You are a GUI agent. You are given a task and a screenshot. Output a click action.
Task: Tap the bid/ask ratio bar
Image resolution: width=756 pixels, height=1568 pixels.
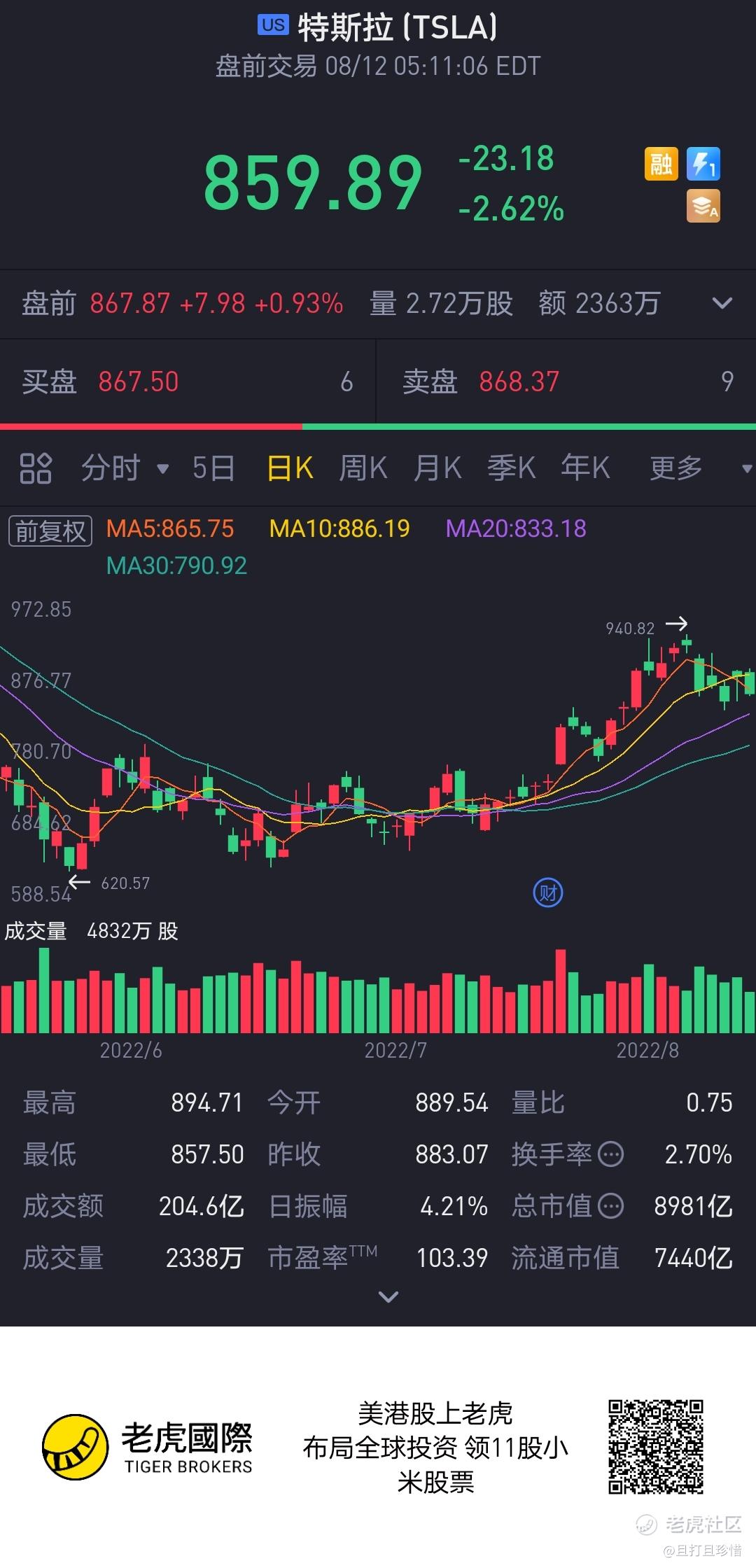coord(378,426)
